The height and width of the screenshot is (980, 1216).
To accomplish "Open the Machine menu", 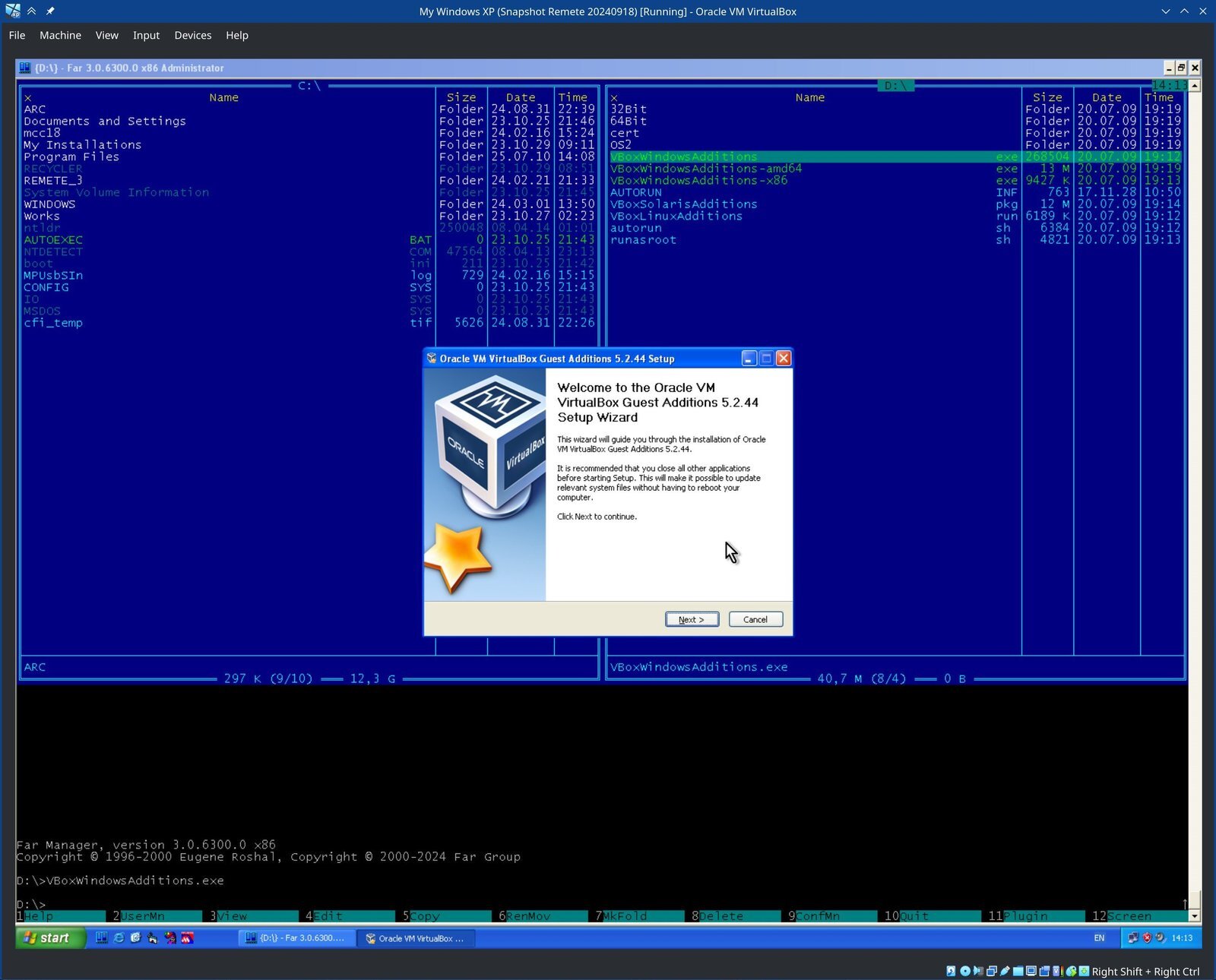I will [x=60, y=35].
